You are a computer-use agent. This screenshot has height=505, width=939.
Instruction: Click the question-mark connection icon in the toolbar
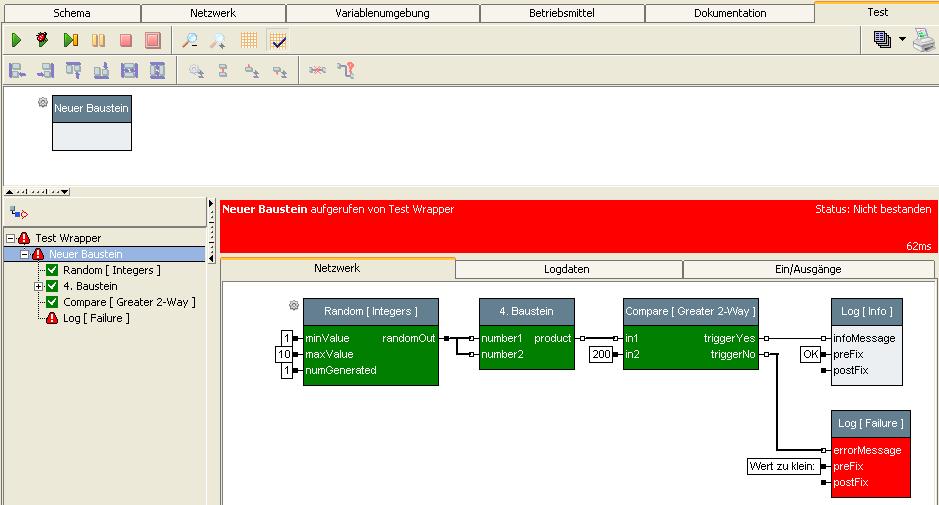346,70
